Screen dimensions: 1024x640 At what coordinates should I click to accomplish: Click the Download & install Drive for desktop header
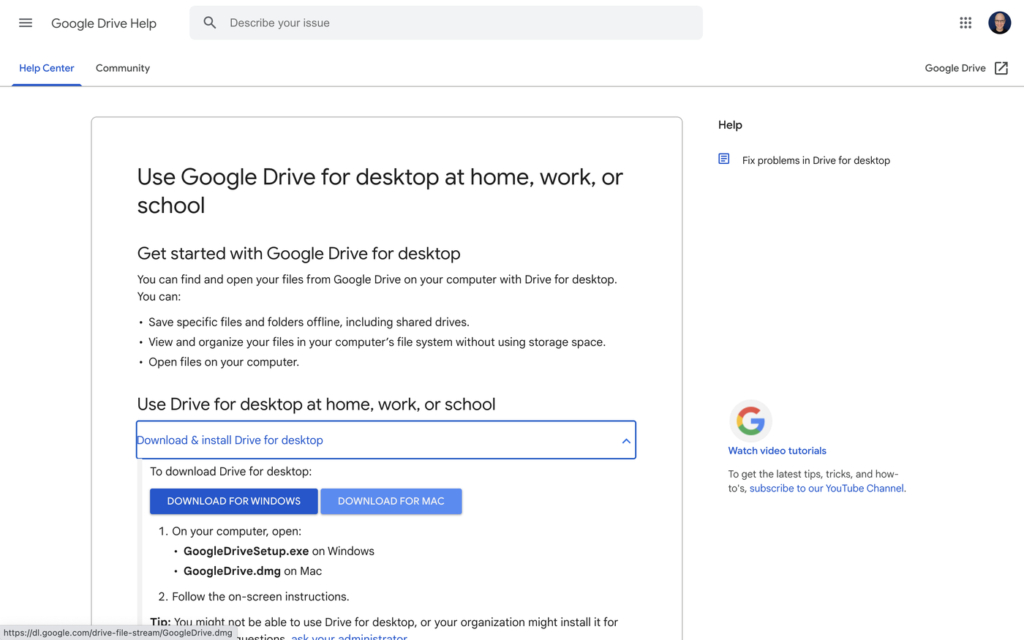(x=231, y=440)
